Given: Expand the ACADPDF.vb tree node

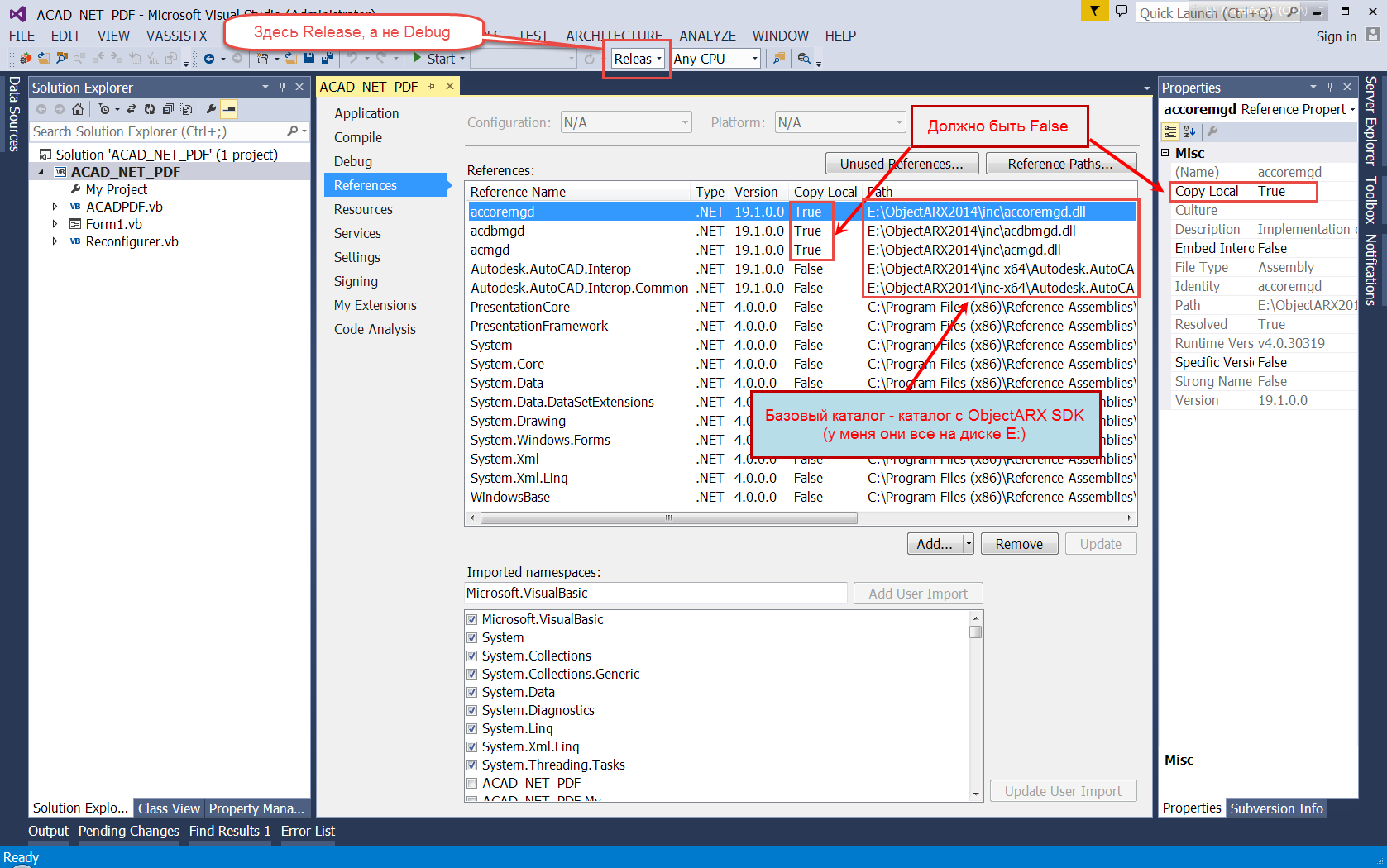Looking at the screenshot, I should click(x=55, y=207).
